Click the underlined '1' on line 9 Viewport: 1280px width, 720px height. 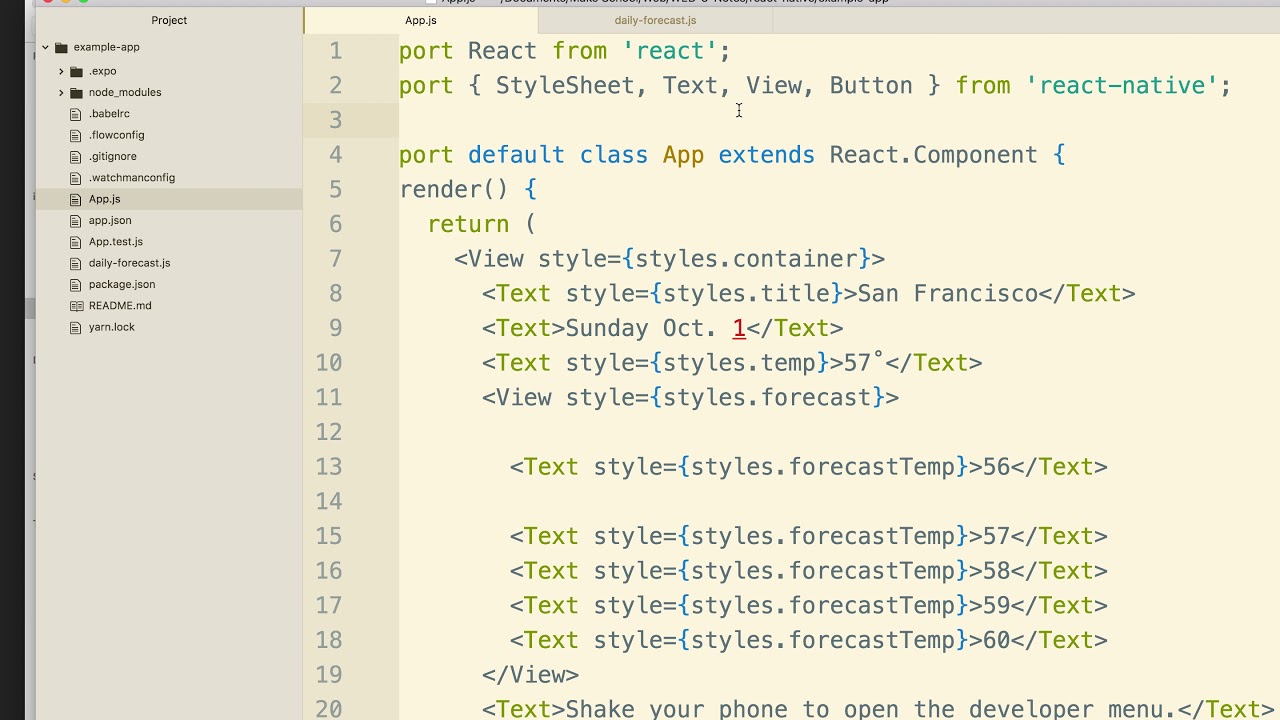coord(739,328)
